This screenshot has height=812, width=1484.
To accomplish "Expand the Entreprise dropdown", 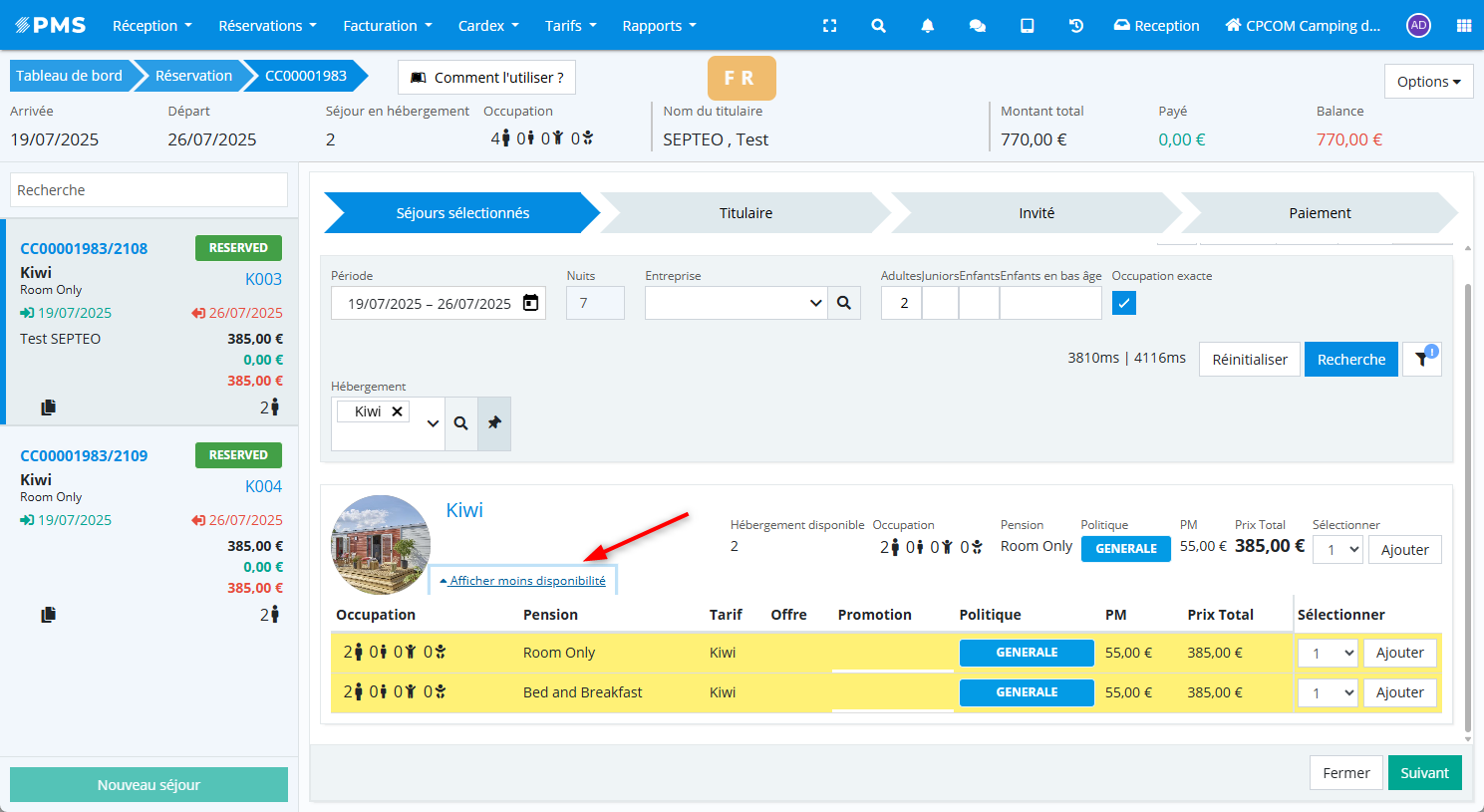I will [815, 303].
